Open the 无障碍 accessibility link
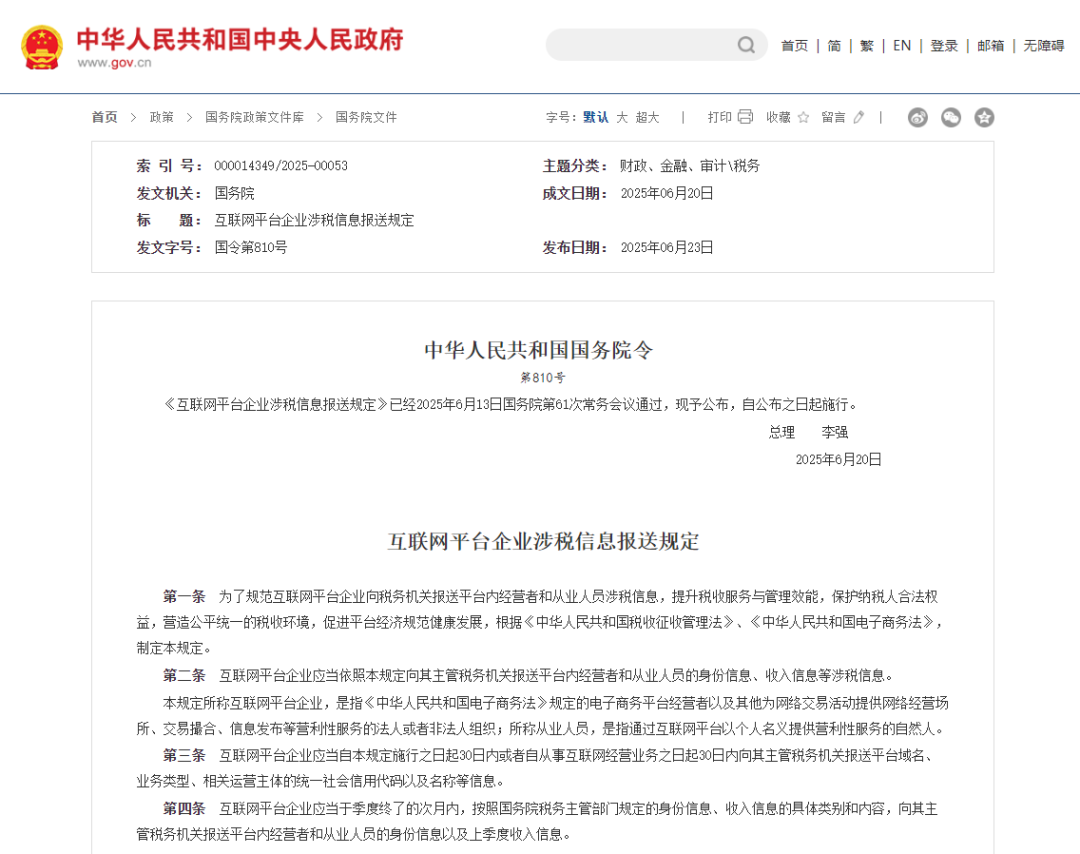The image size is (1080, 854). coord(1043,45)
